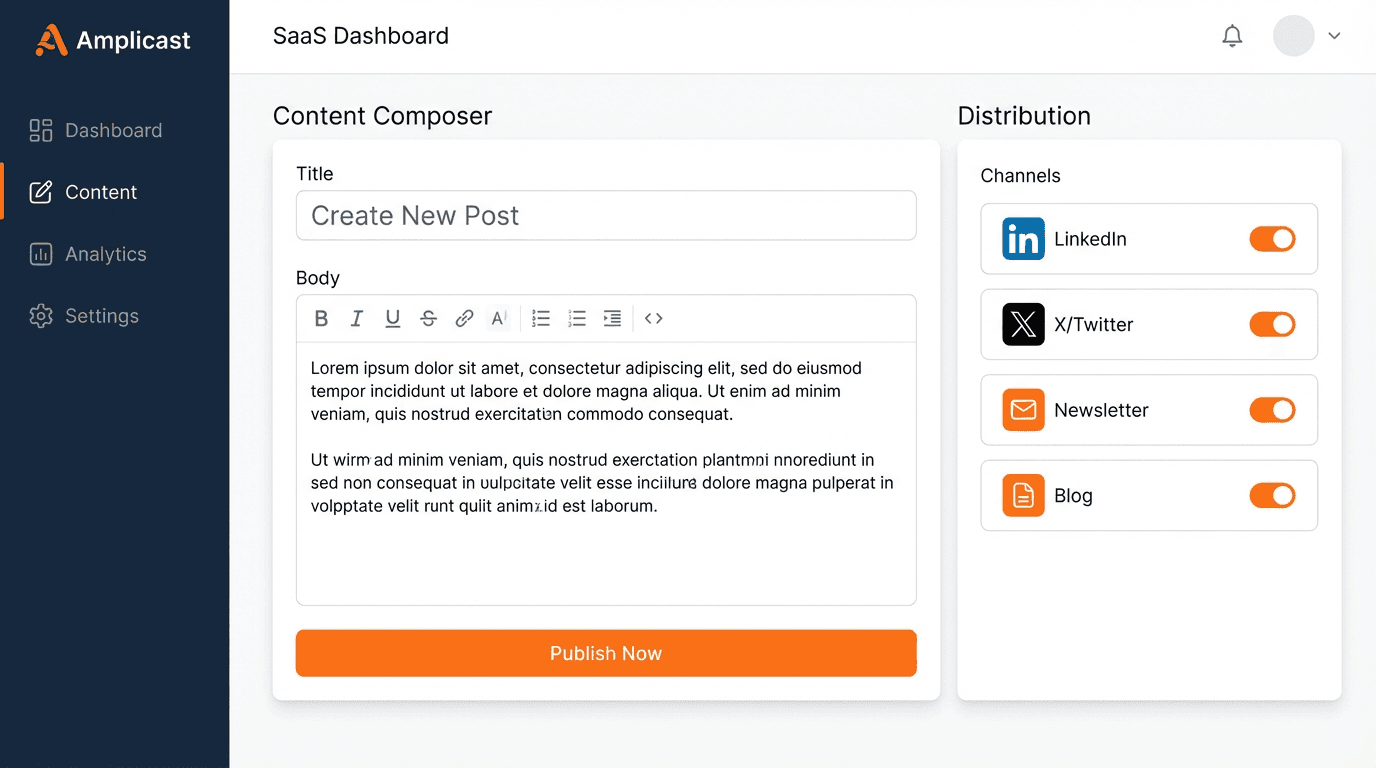Screen dimensions: 1376x768
Task: Apply strikethrough to the body text
Action: pos(428,318)
